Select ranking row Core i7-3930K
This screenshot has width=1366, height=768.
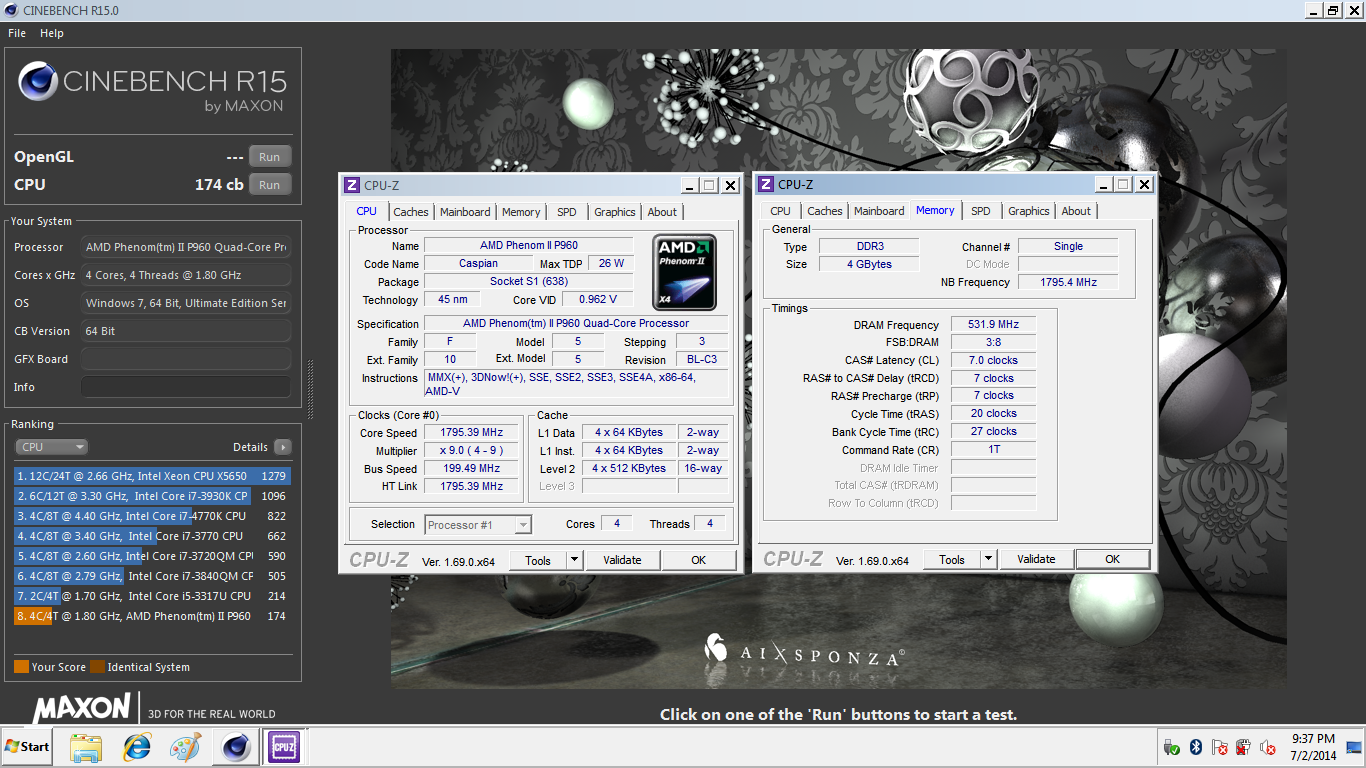click(x=152, y=496)
